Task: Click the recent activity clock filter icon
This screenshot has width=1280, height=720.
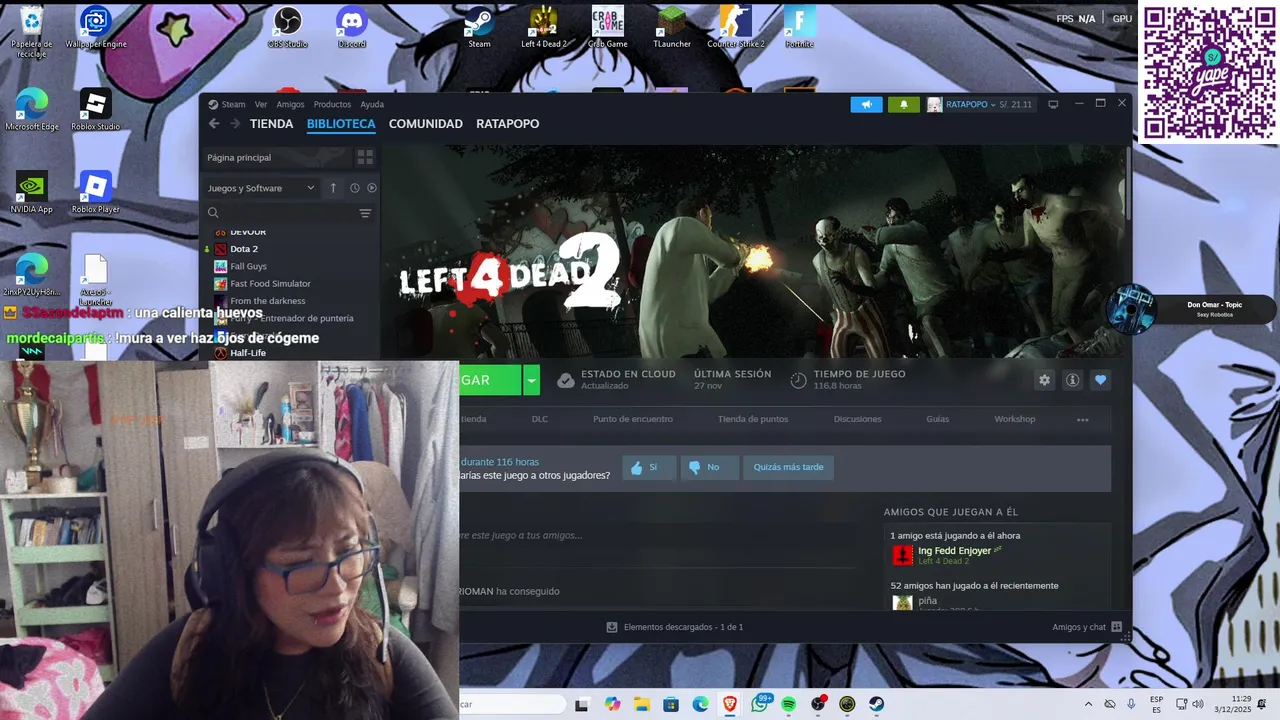Action: (354, 188)
